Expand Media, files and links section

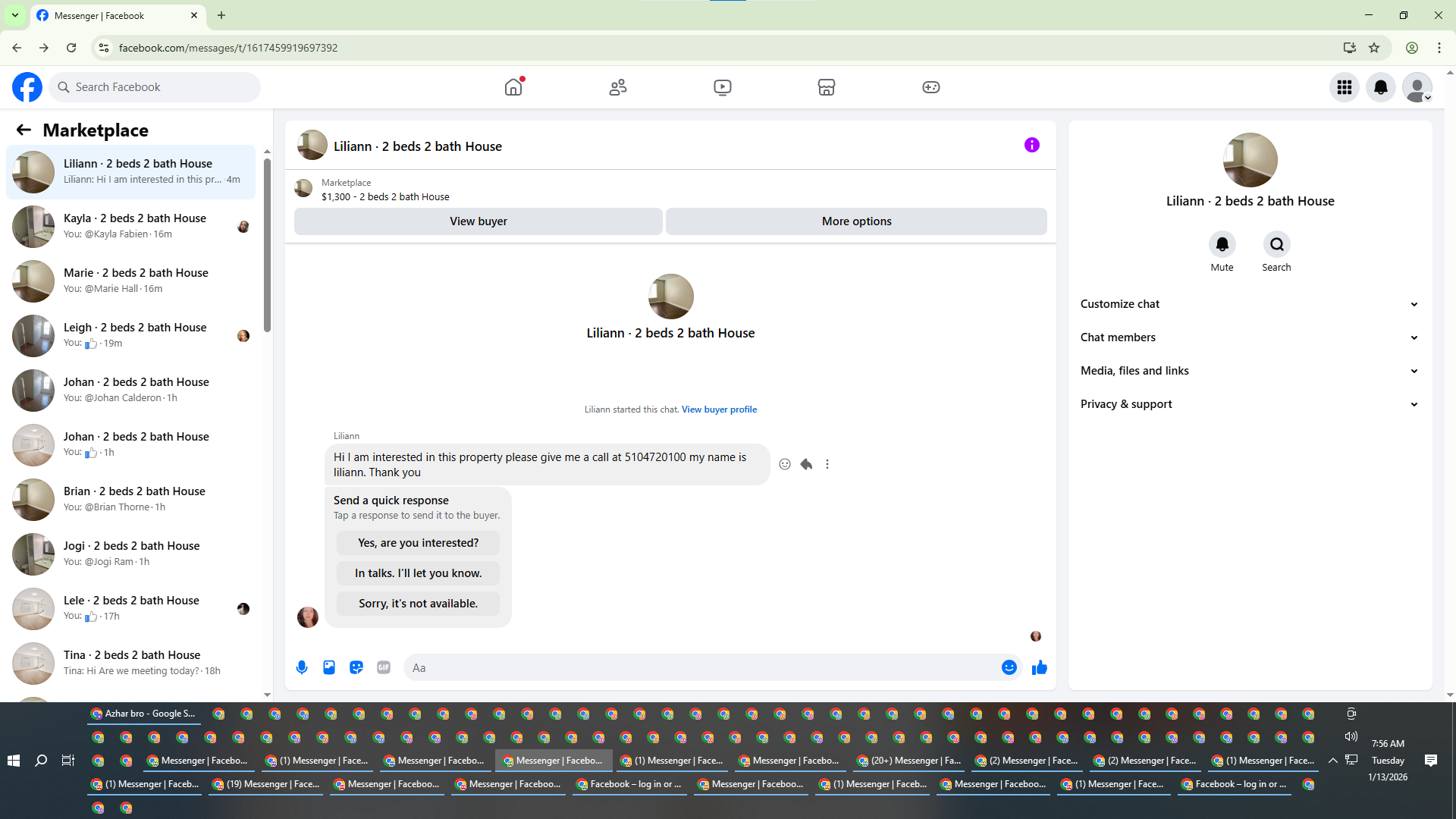tap(1249, 371)
